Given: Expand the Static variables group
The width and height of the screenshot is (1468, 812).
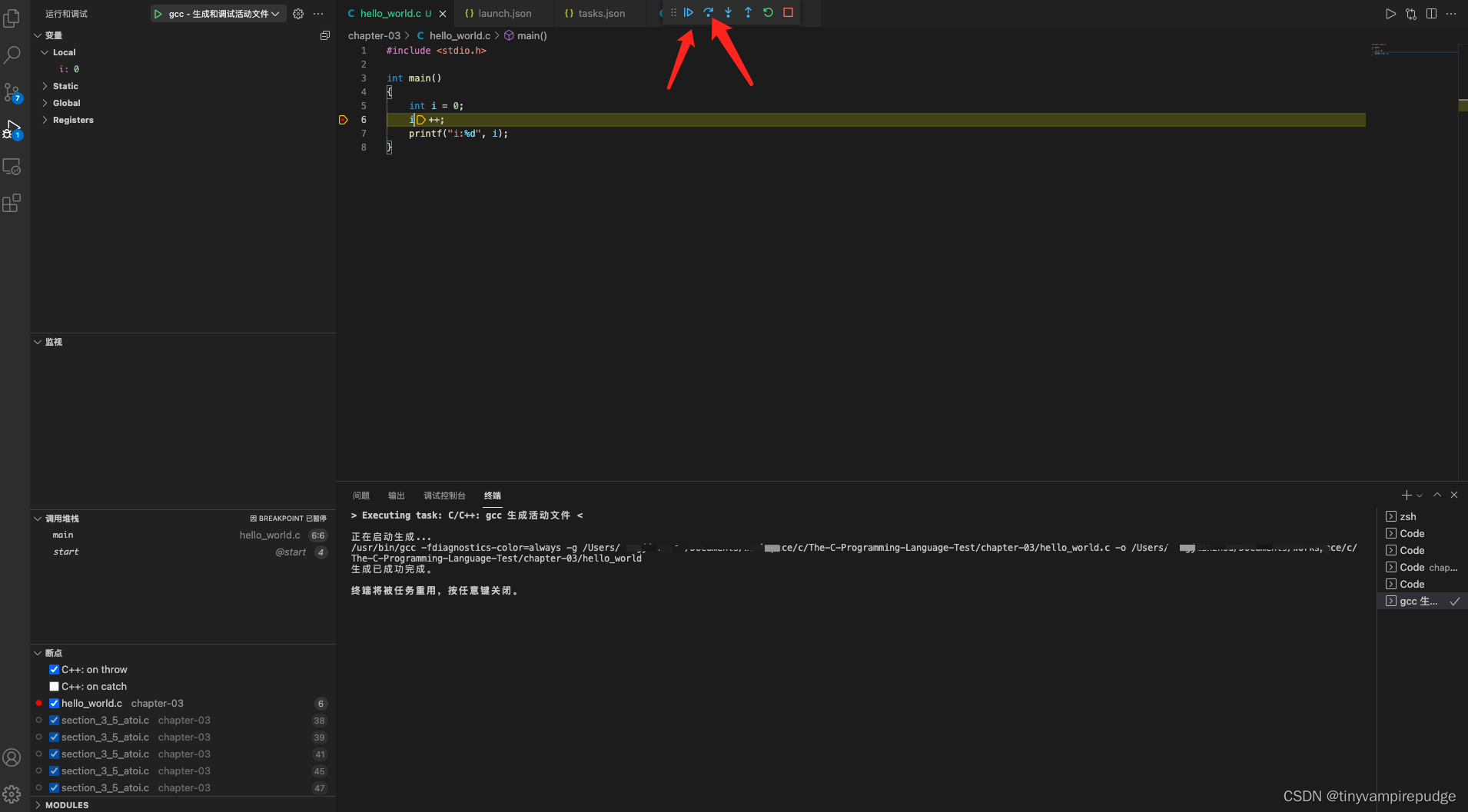Looking at the screenshot, I should [x=45, y=86].
